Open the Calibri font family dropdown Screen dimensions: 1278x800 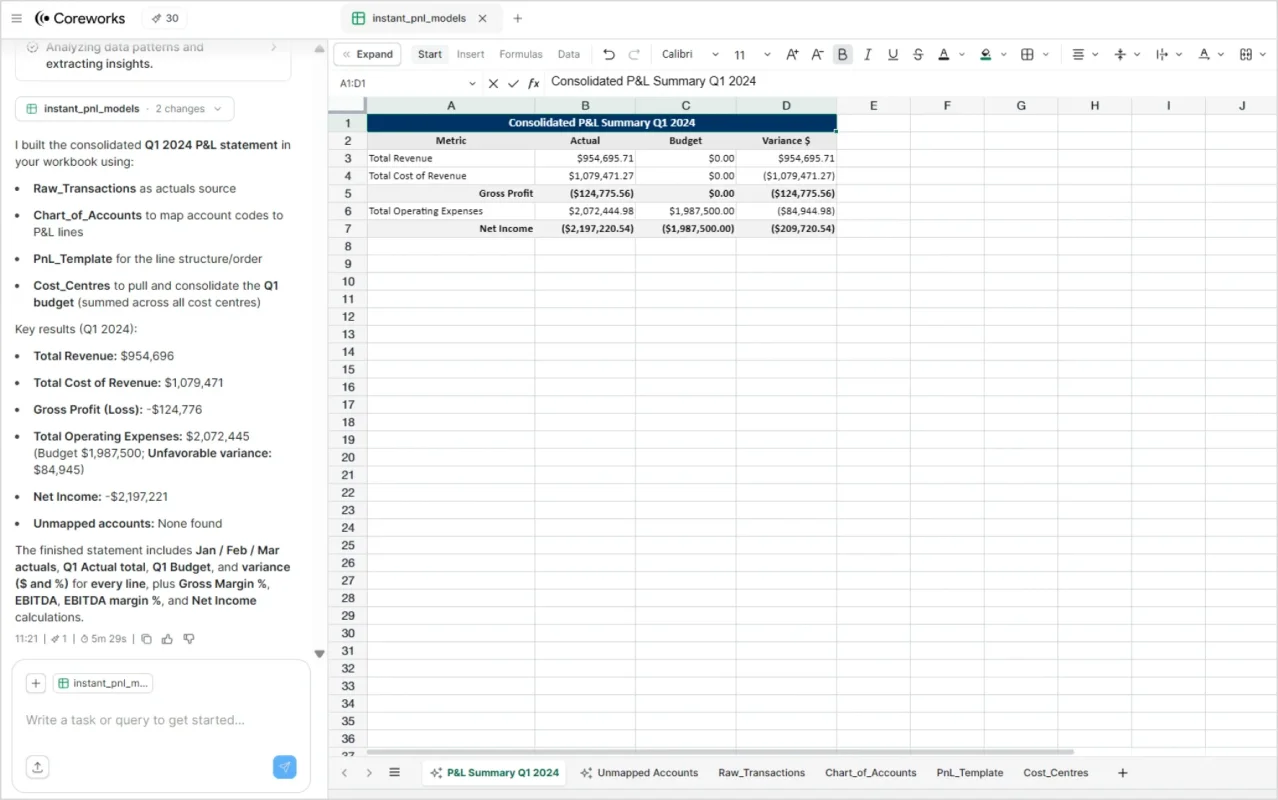pyautogui.click(x=690, y=55)
